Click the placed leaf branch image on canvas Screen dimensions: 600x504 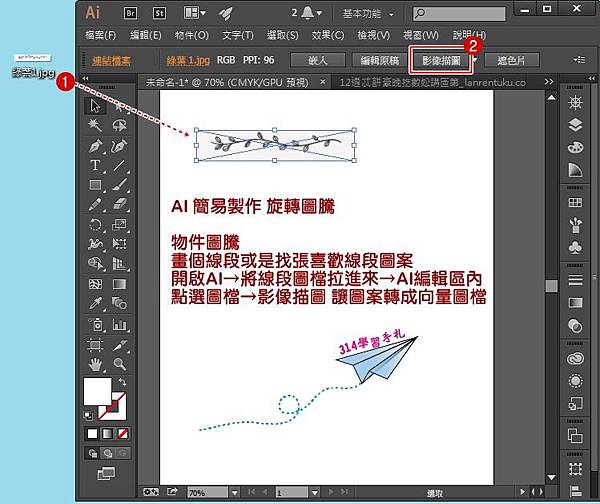273,145
